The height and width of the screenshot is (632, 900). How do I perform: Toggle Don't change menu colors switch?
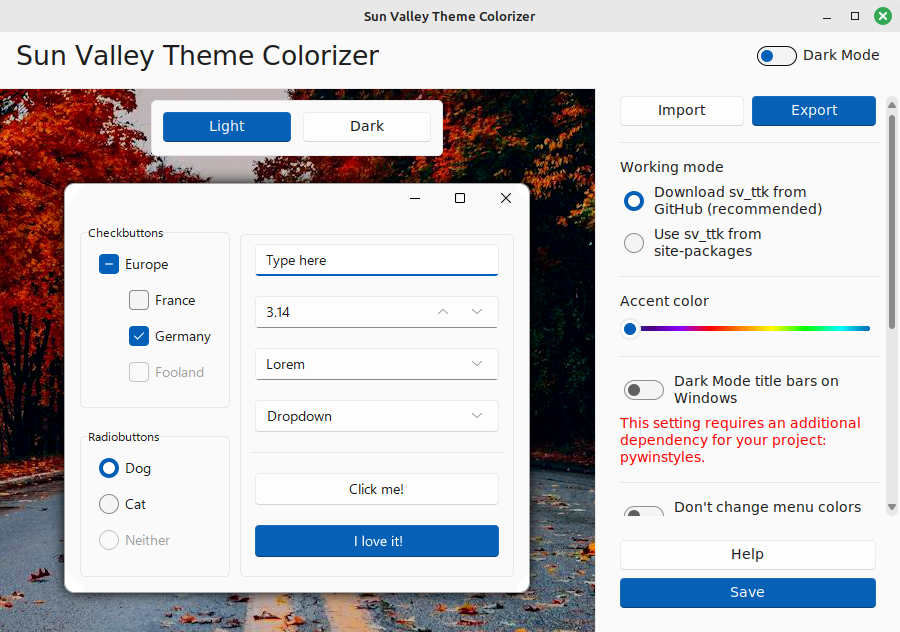point(643,511)
